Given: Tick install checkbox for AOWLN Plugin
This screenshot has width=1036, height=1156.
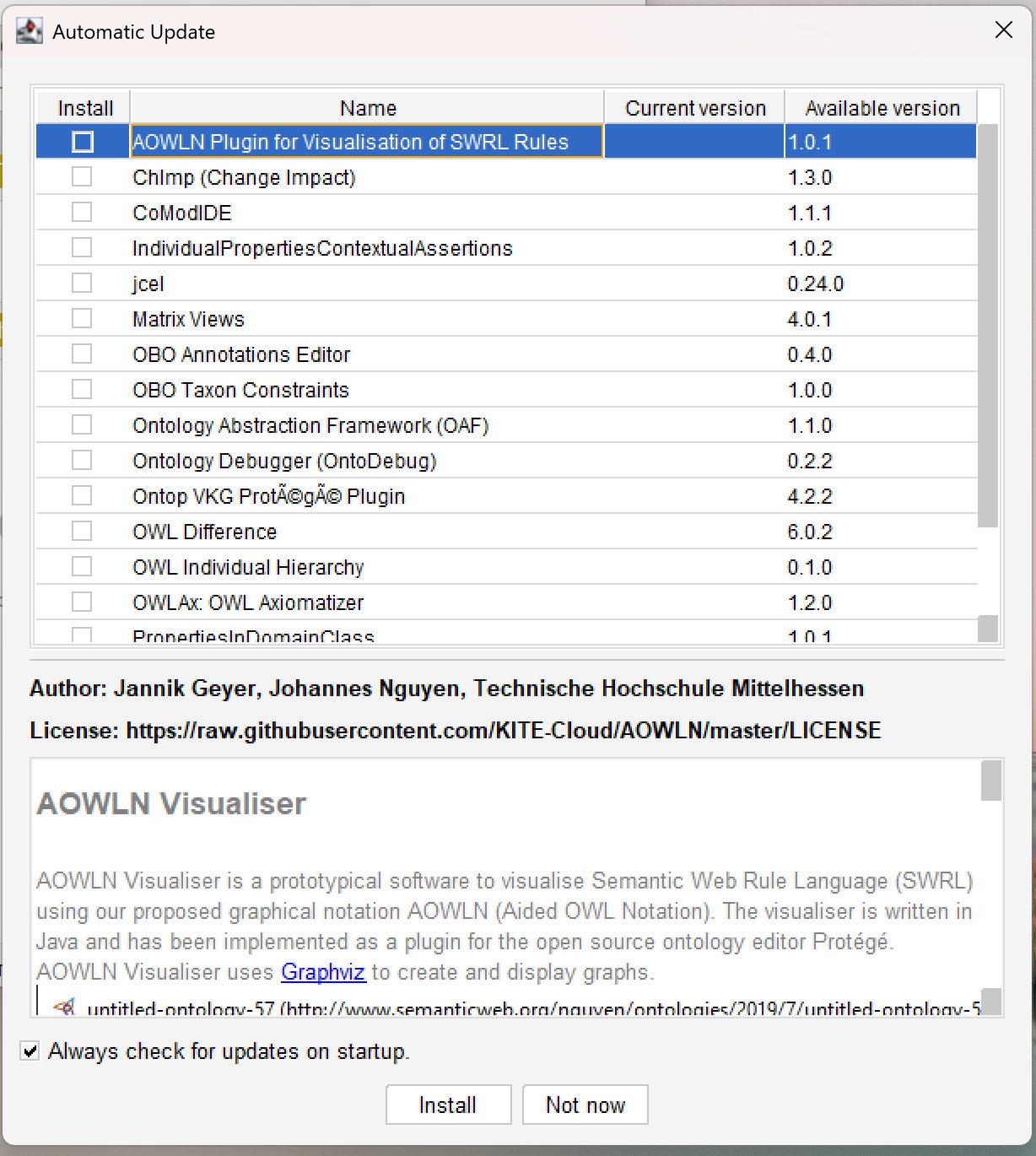Looking at the screenshot, I should pyautogui.click(x=83, y=142).
